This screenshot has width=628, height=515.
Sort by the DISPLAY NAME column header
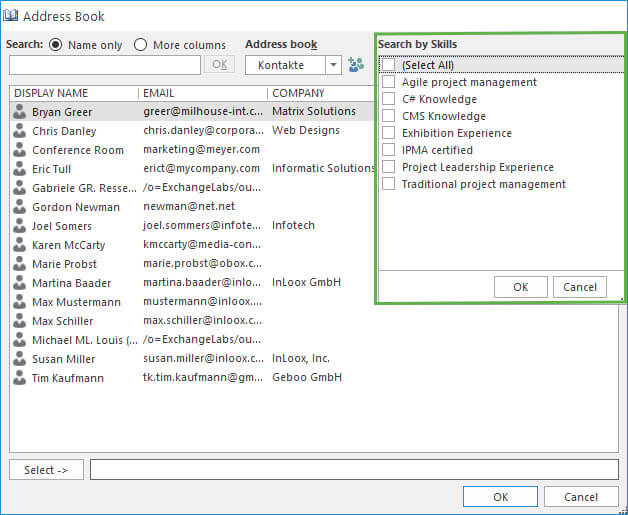(x=51, y=93)
